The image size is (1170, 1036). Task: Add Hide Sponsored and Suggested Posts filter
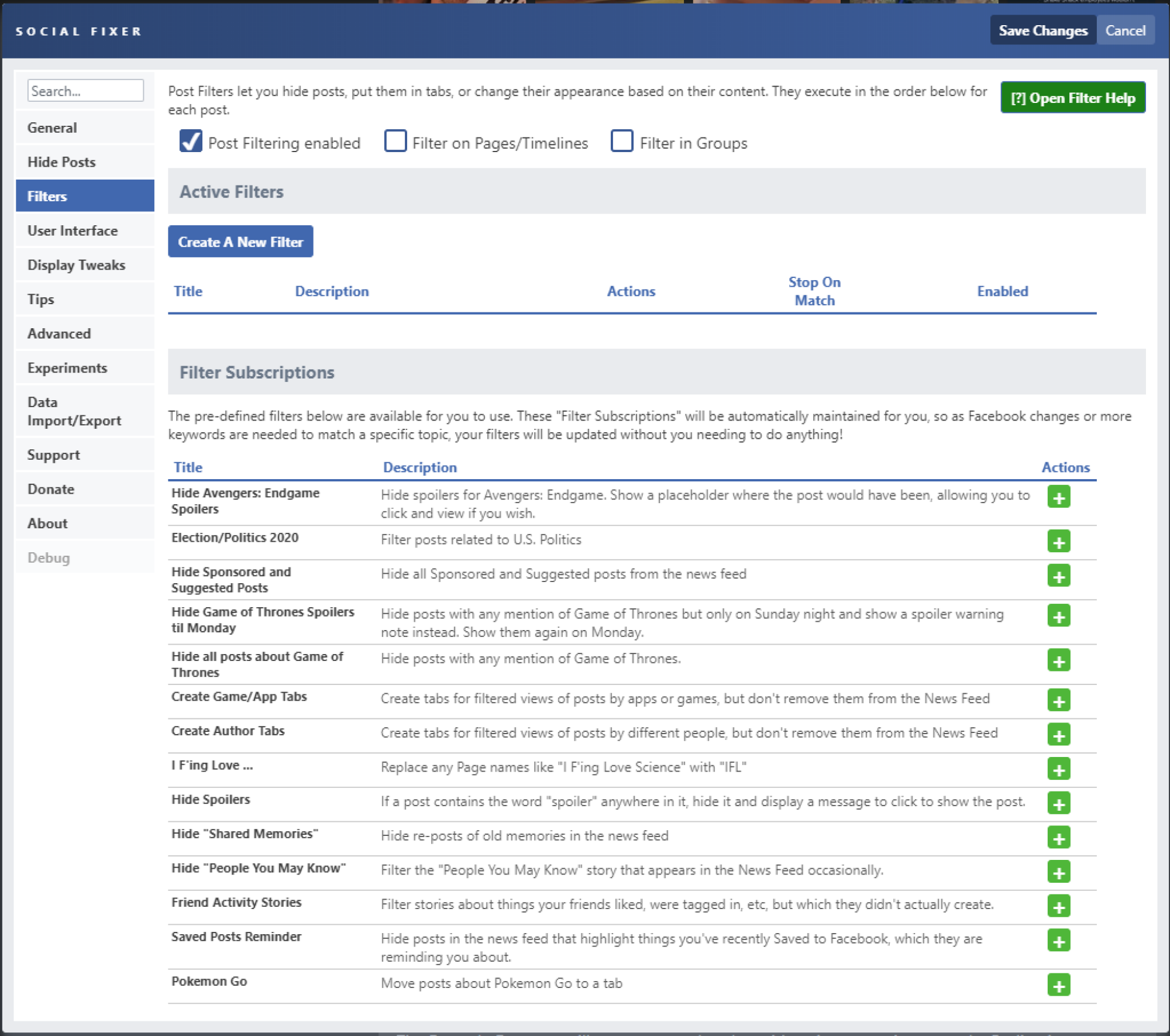1058,576
